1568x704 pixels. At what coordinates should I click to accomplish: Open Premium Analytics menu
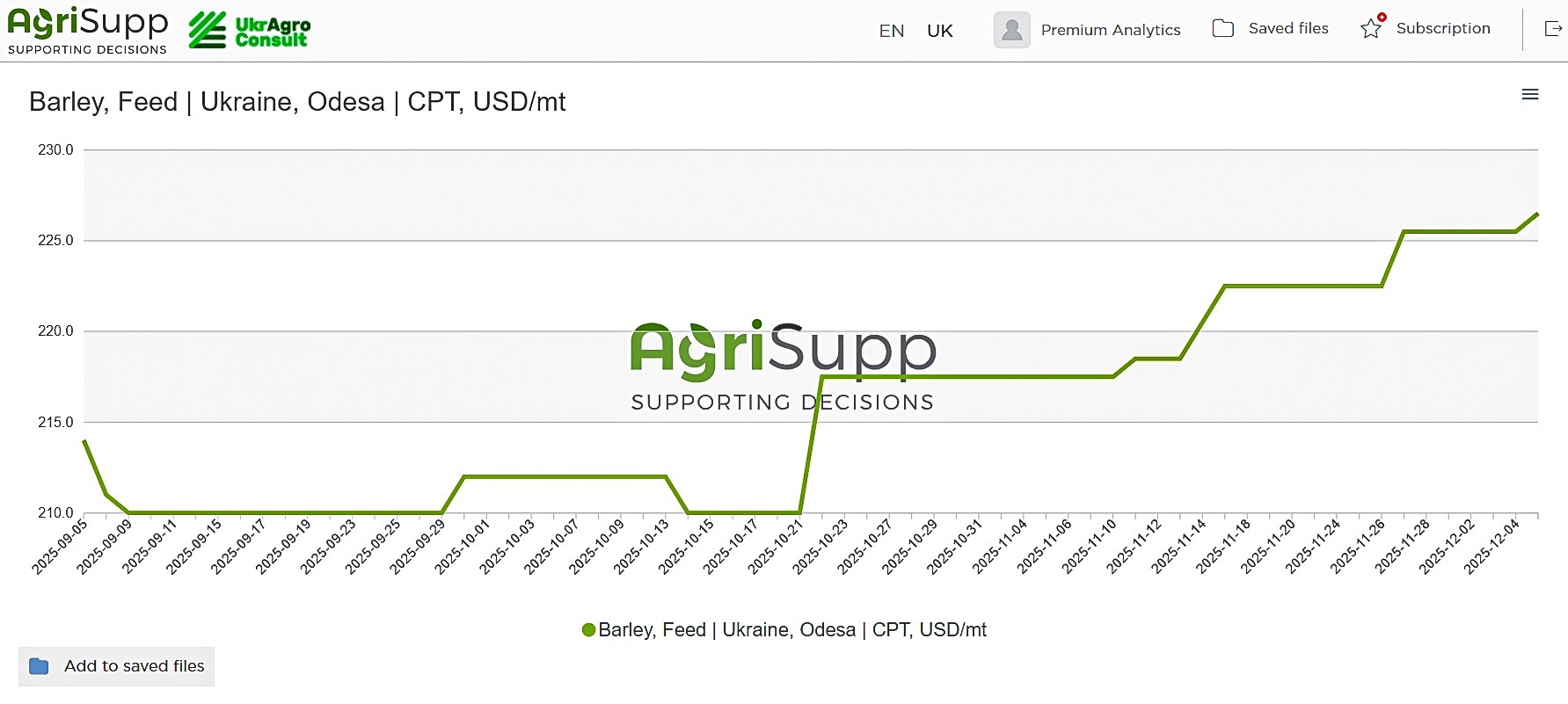click(x=1110, y=30)
